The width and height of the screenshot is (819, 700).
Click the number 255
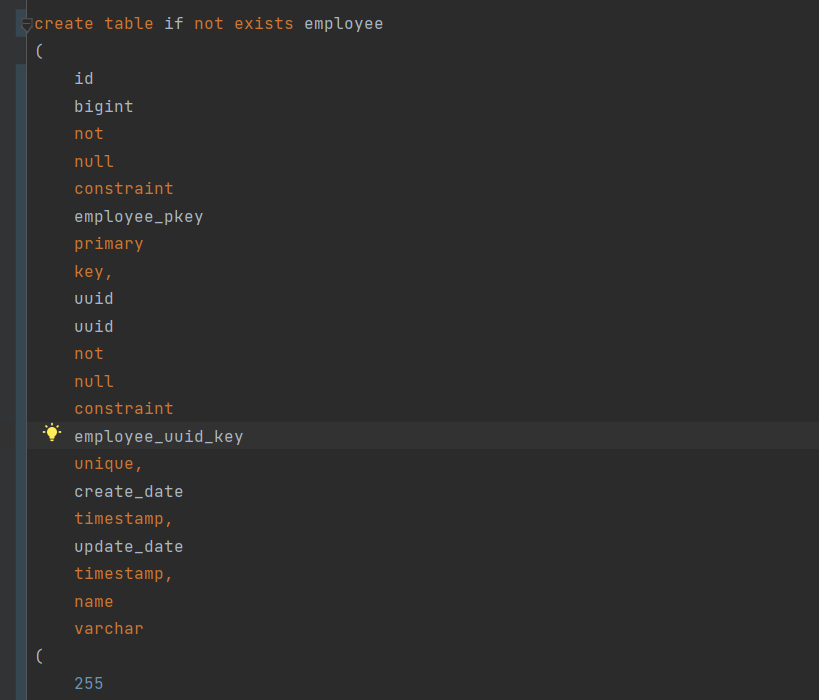(89, 683)
